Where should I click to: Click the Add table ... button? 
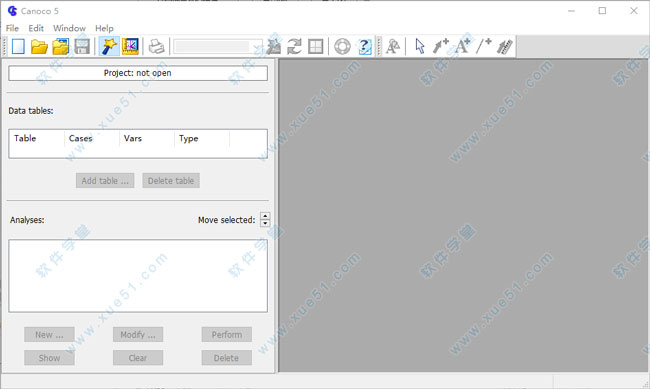(105, 181)
